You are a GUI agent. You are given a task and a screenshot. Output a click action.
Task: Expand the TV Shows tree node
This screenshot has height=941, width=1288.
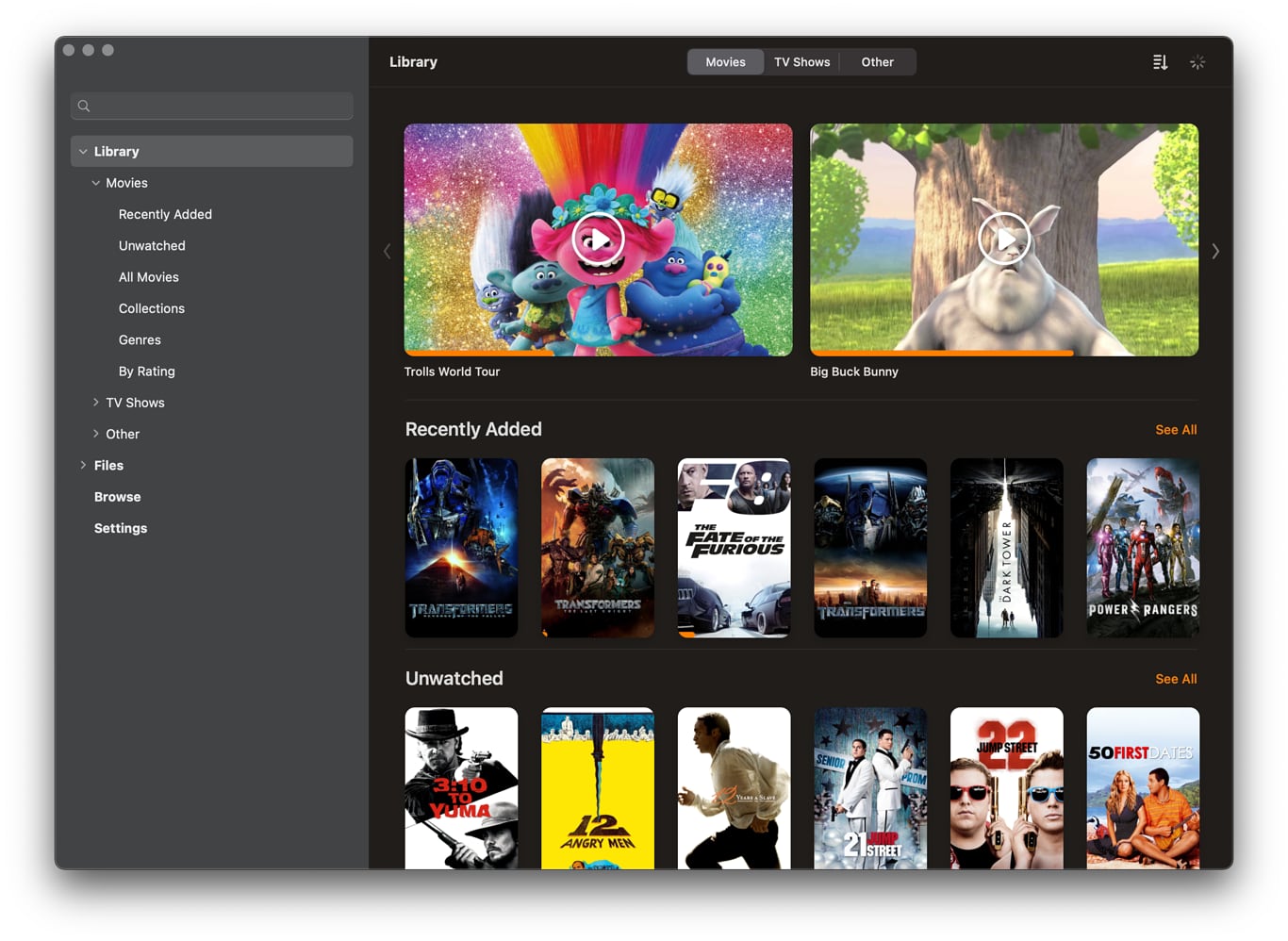[x=95, y=403]
